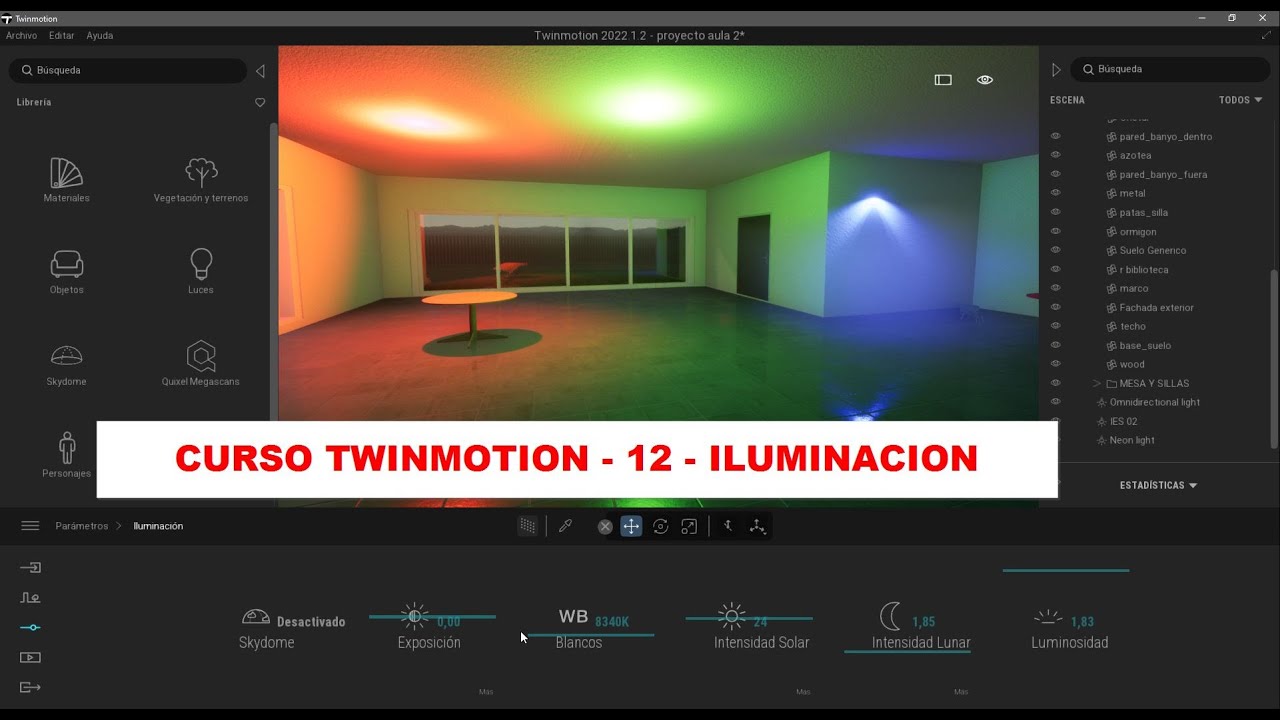Viewport: 1280px width, 720px height.
Task: Collapse the right scene panel arrow
Action: tap(1056, 70)
